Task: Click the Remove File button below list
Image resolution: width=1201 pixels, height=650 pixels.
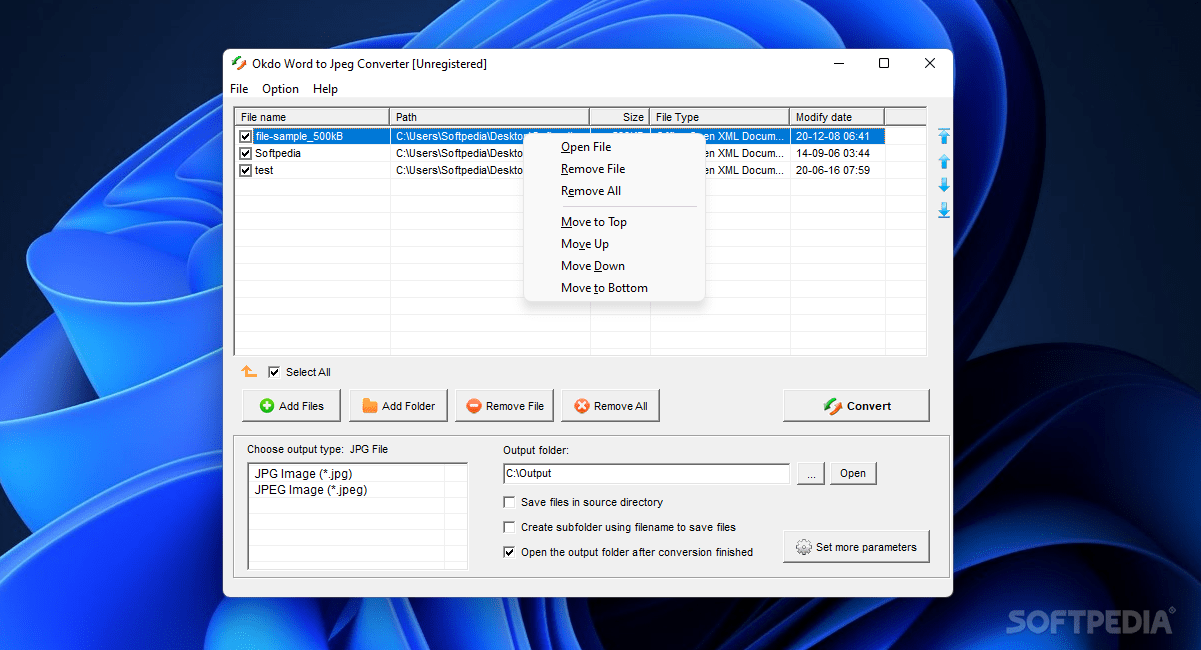Action: tap(504, 406)
